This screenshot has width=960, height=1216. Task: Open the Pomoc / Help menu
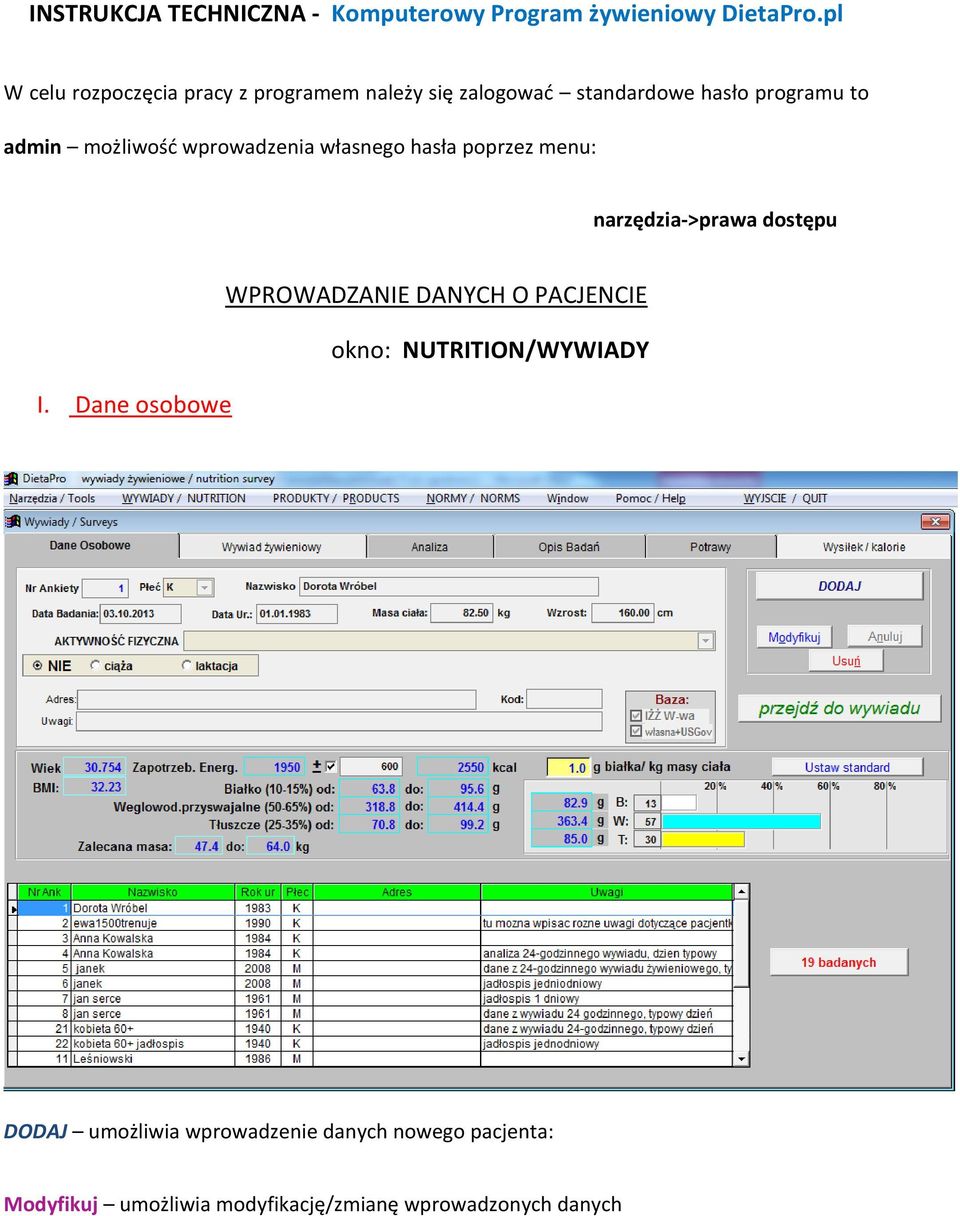click(650, 498)
